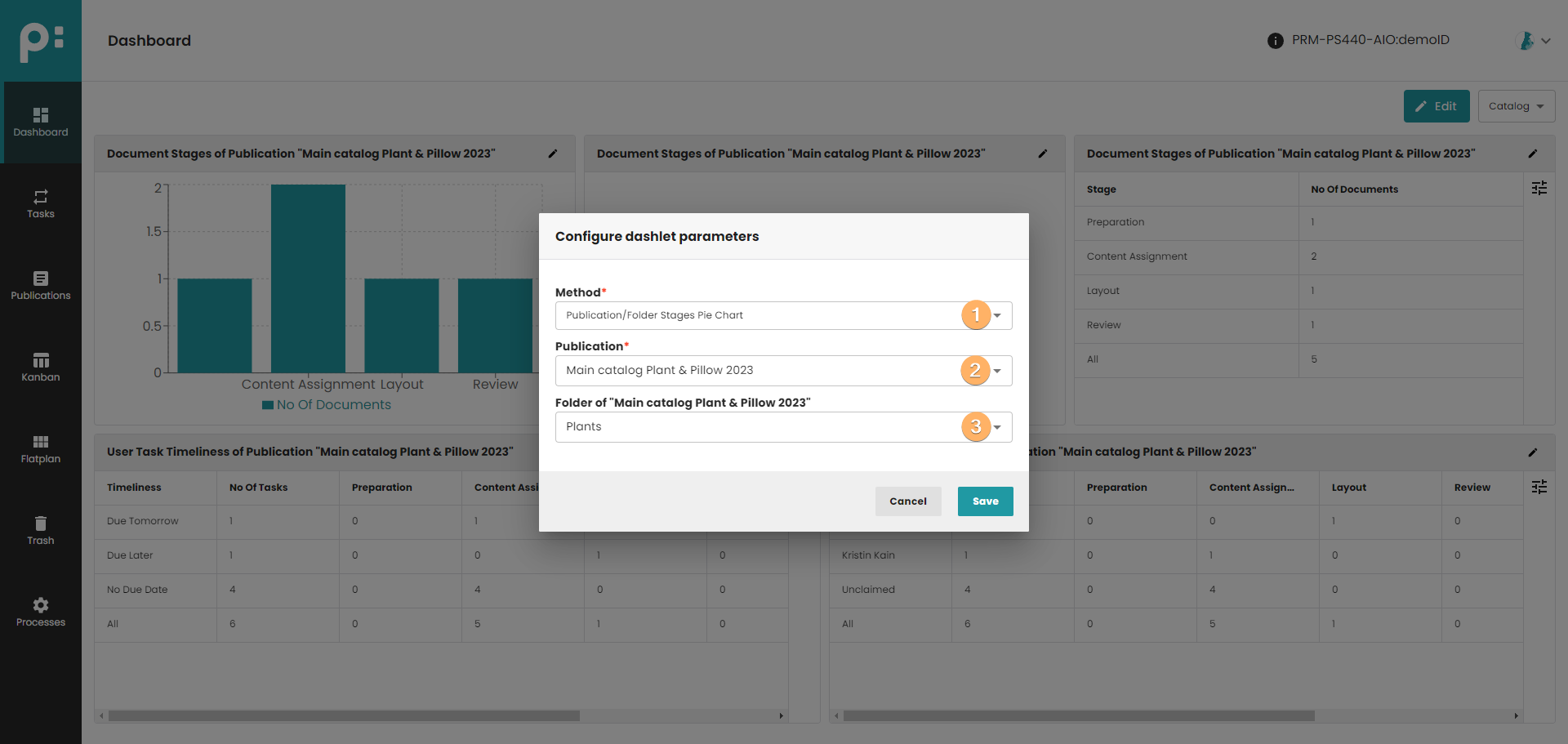Open Publications from the sidebar
Screen dimensions: 1568x744
tap(40, 278)
